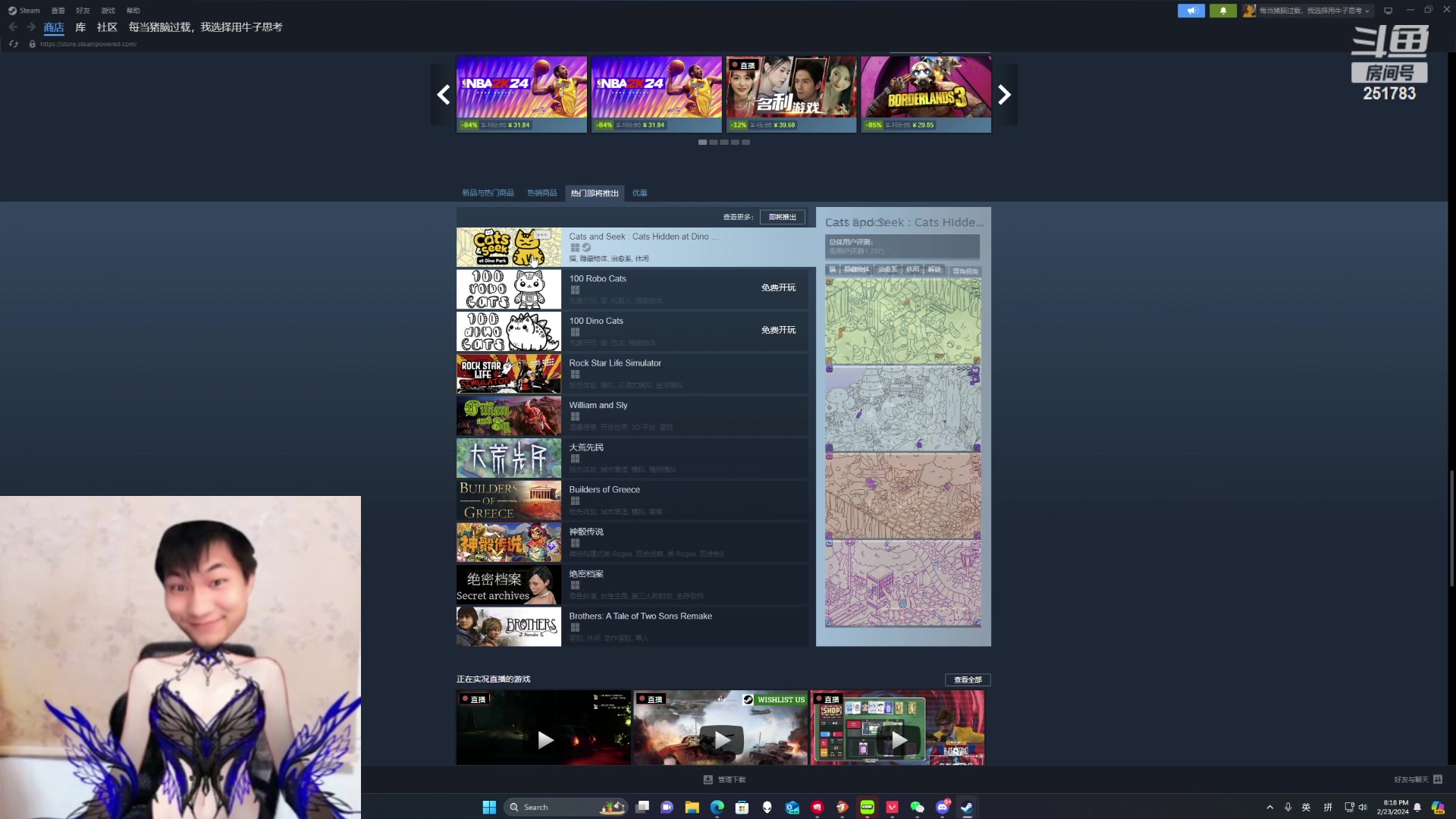Switch to the 热销商品 tab

(x=541, y=193)
